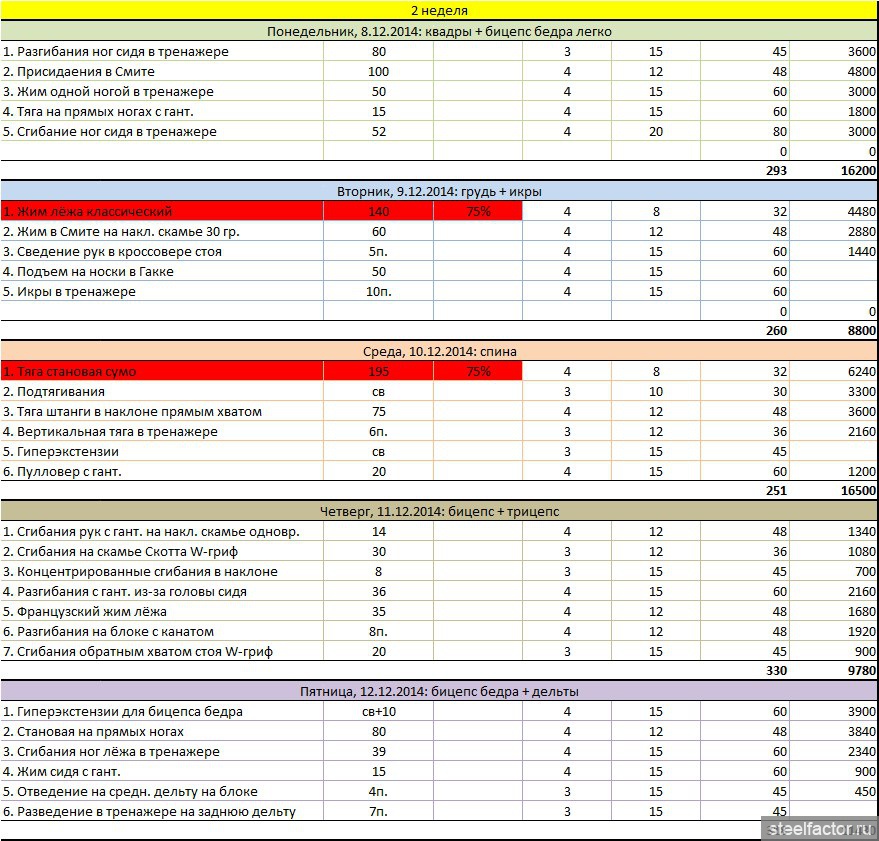Select Thursday reps total 330
Viewport: 879px width, 841px height.
(x=776, y=671)
